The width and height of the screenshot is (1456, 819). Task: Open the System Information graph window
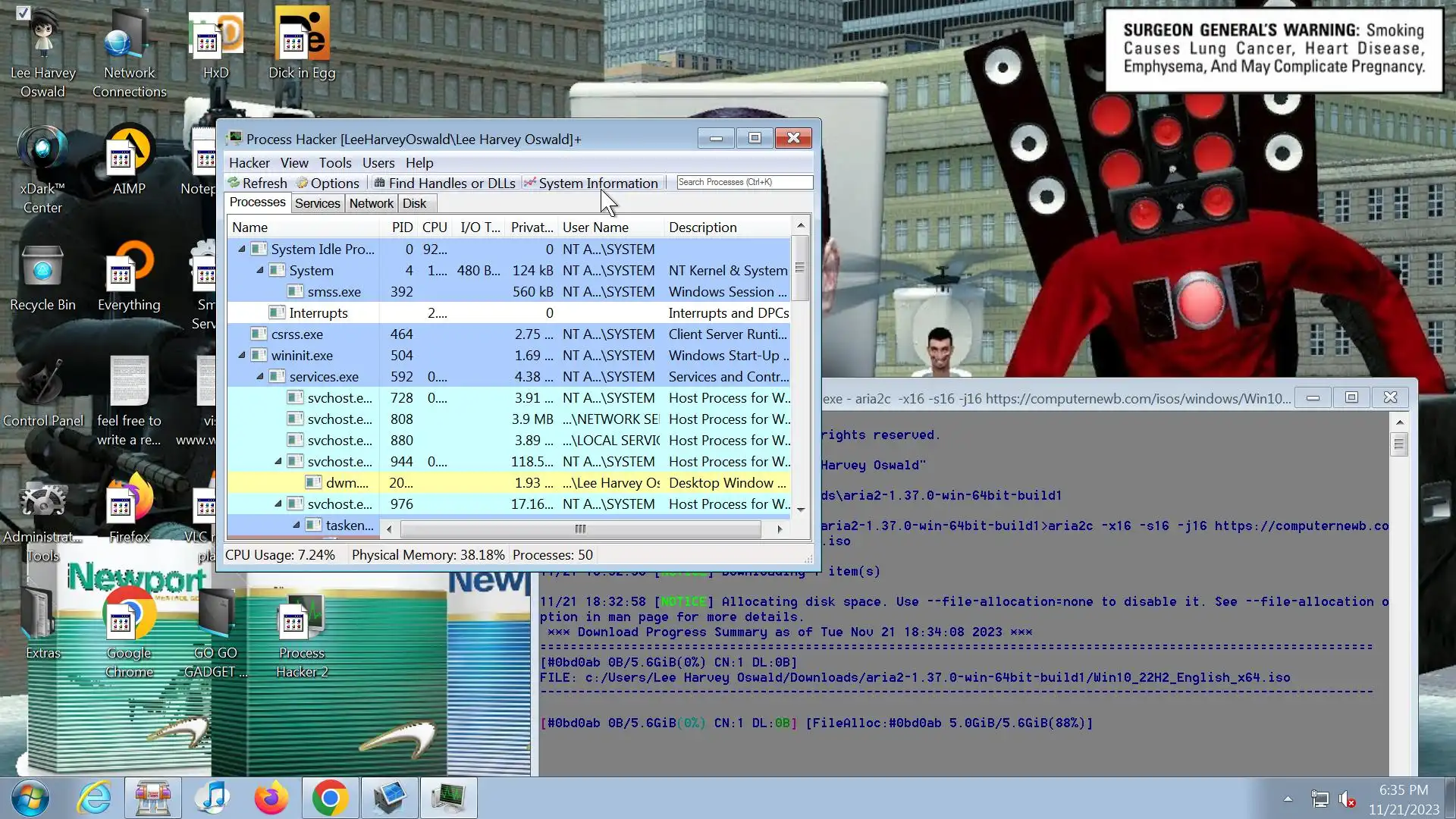pos(591,183)
